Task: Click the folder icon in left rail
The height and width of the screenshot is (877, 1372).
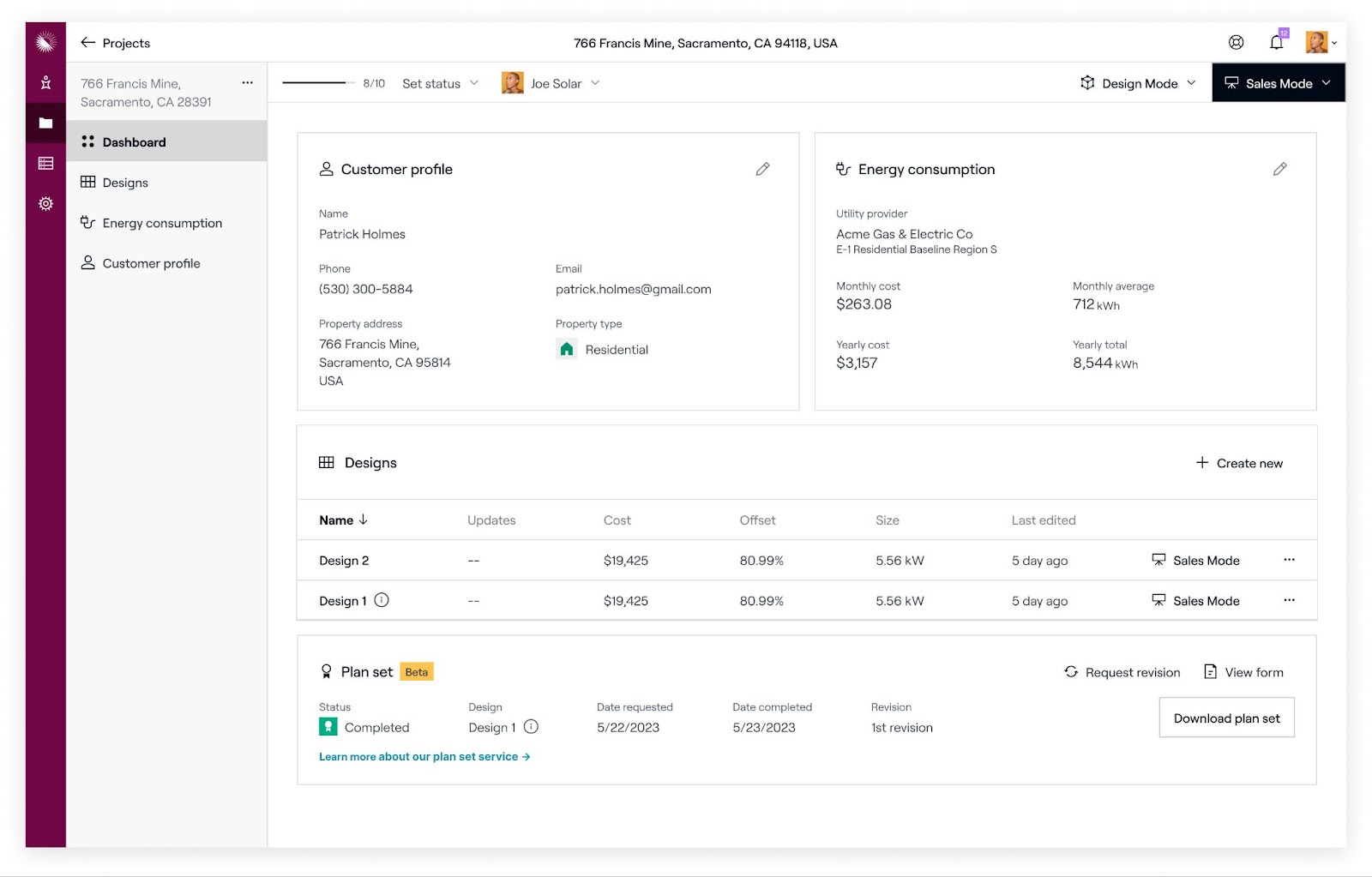Action: click(x=45, y=123)
